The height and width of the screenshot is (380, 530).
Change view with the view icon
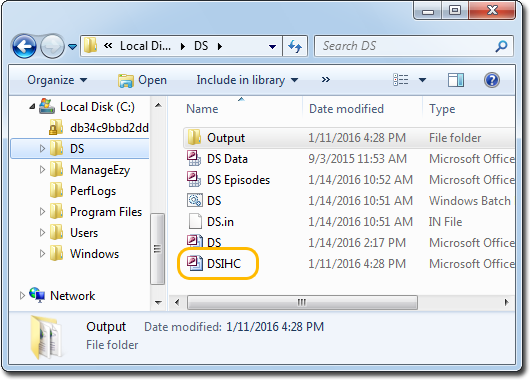(x=401, y=80)
